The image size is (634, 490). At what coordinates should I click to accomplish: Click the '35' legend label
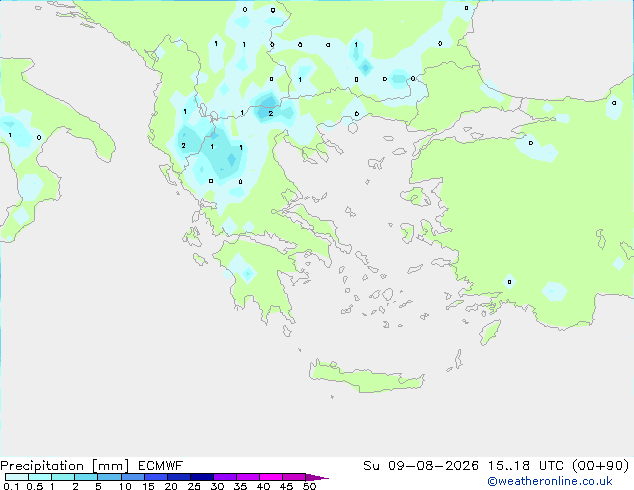pos(240,486)
